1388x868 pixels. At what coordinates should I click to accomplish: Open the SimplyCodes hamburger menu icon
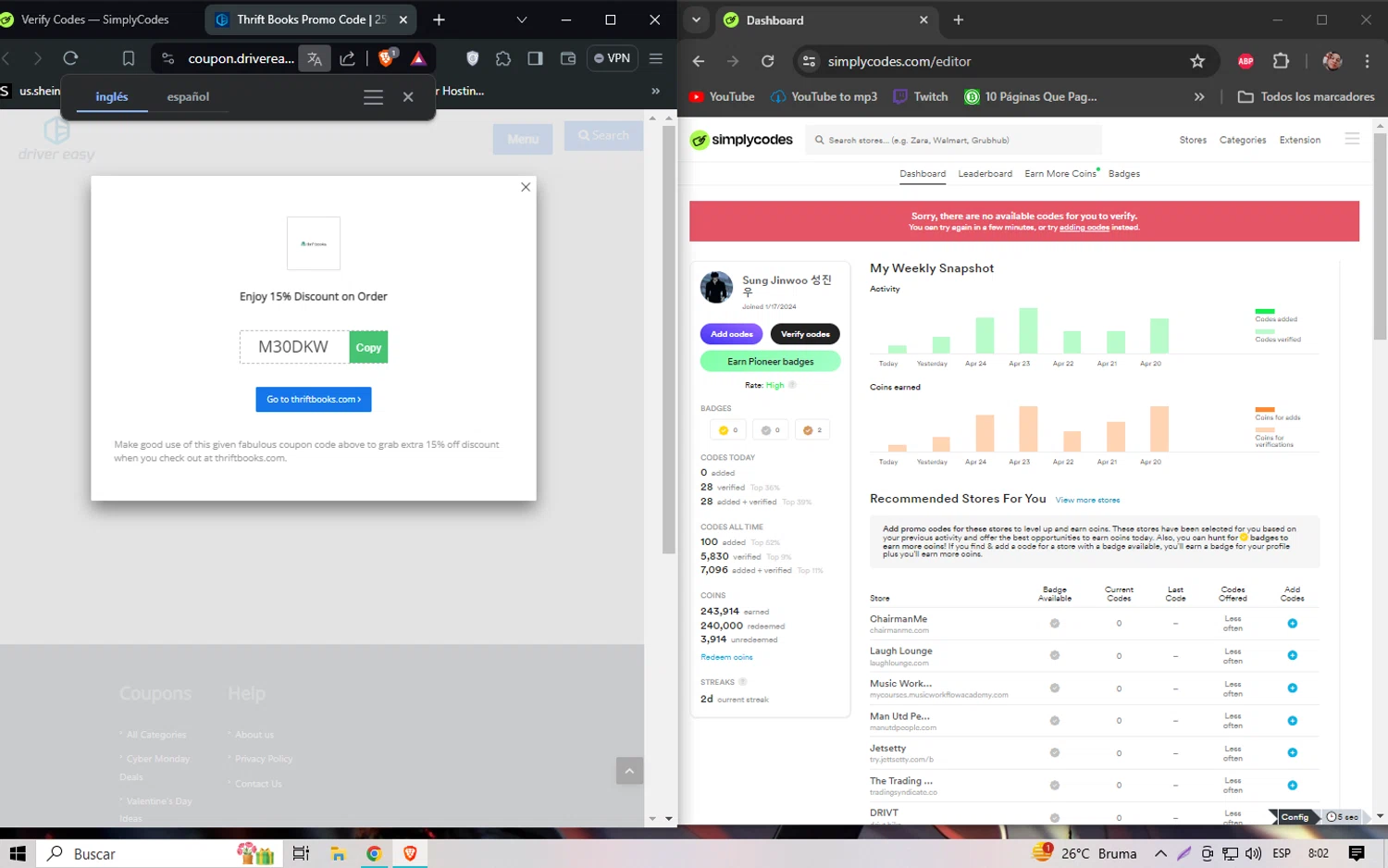point(1352,139)
